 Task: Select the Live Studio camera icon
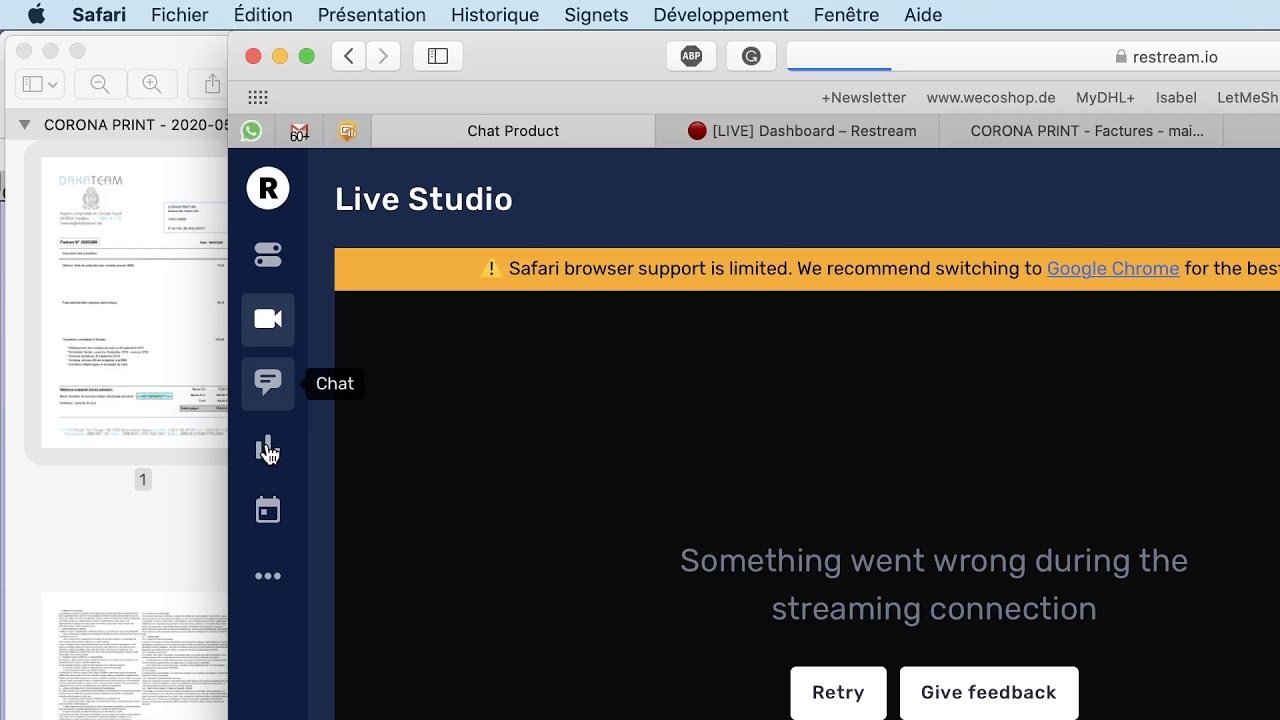268,319
